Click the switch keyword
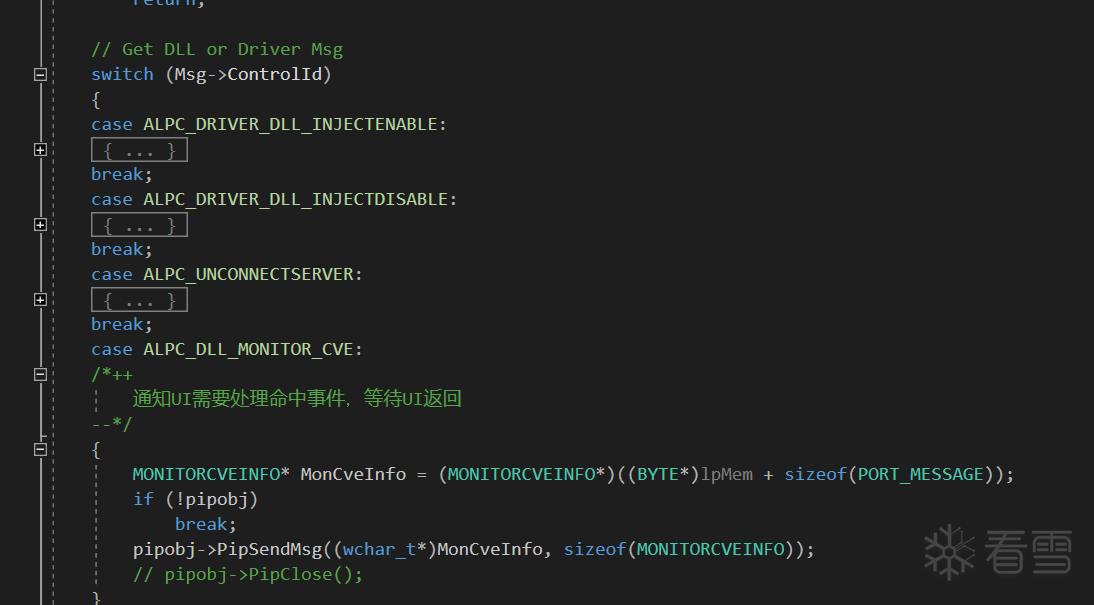 122,74
